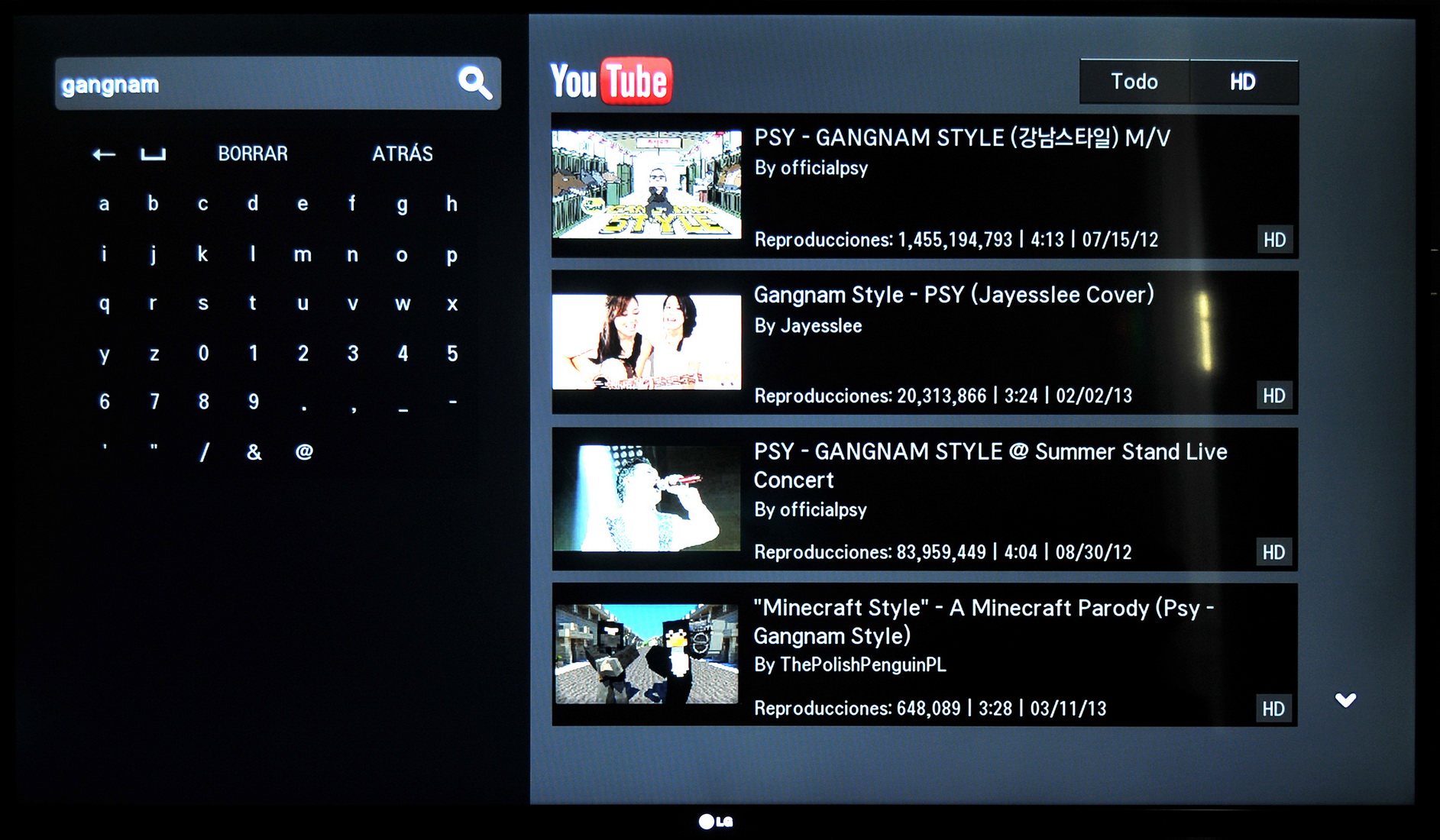Click the magnifying glass search icon
Screen dimensions: 1440x840
click(x=474, y=82)
